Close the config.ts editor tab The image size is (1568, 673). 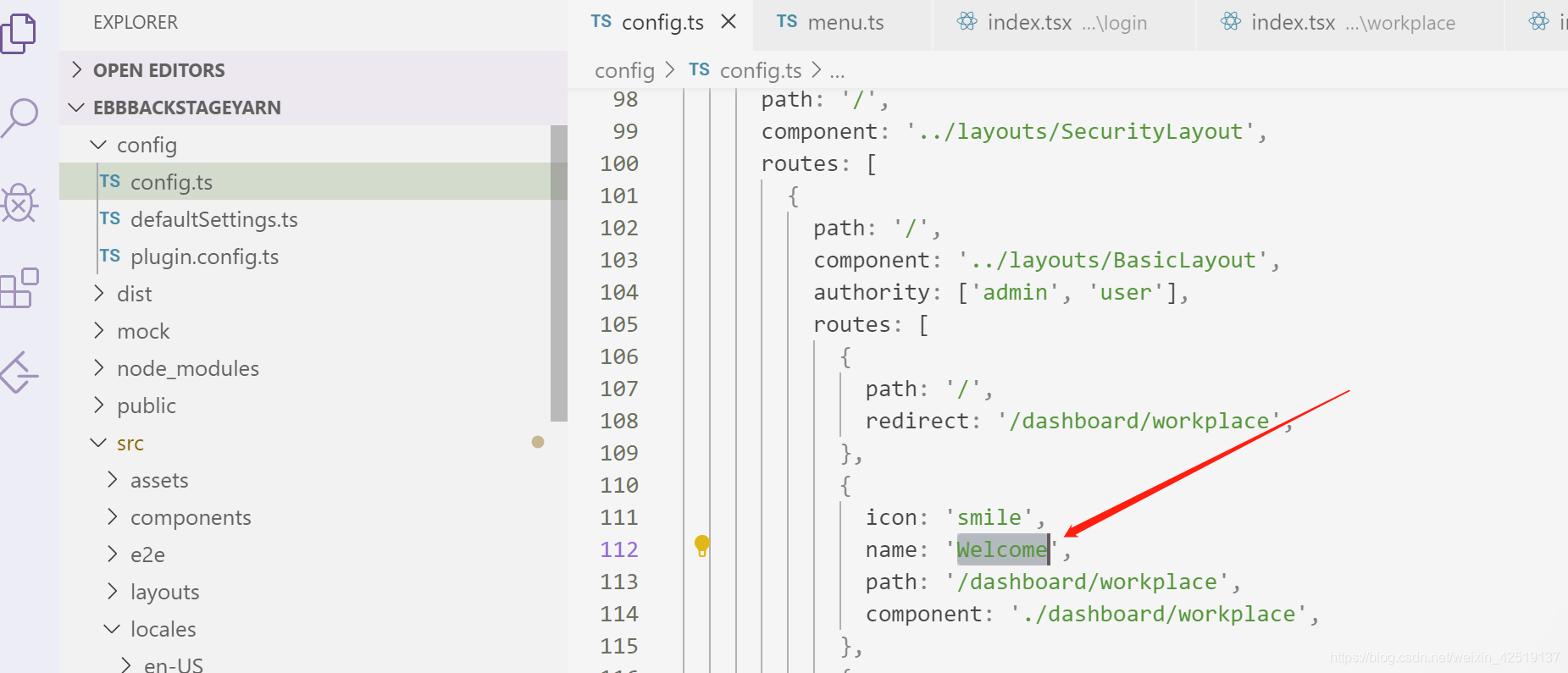coord(729,22)
